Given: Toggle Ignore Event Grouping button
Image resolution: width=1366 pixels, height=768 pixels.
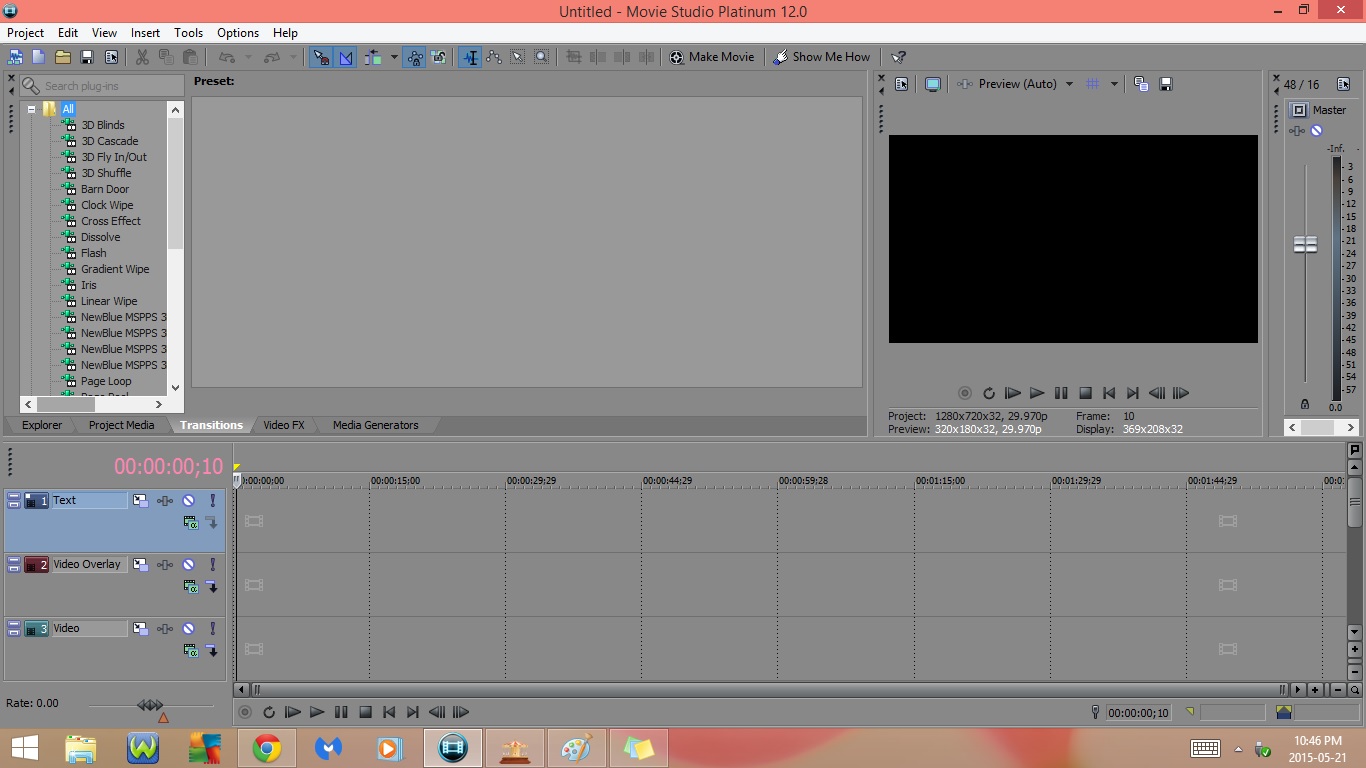Looking at the screenshot, I should tap(439, 57).
